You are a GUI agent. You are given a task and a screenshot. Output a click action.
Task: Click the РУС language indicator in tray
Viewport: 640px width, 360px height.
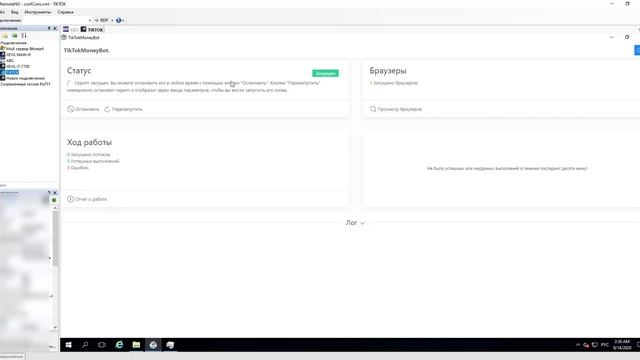604,345
